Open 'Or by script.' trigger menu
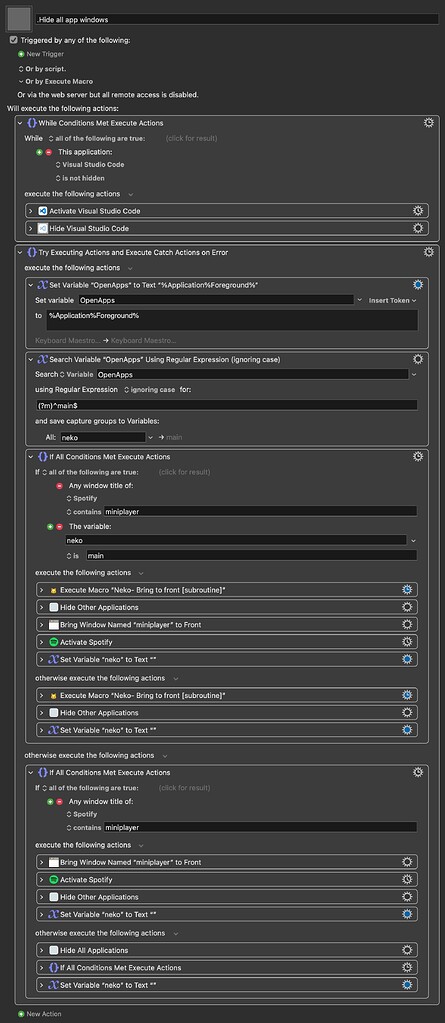Image resolution: width=445 pixels, height=1023 pixels. (x=42, y=69)
